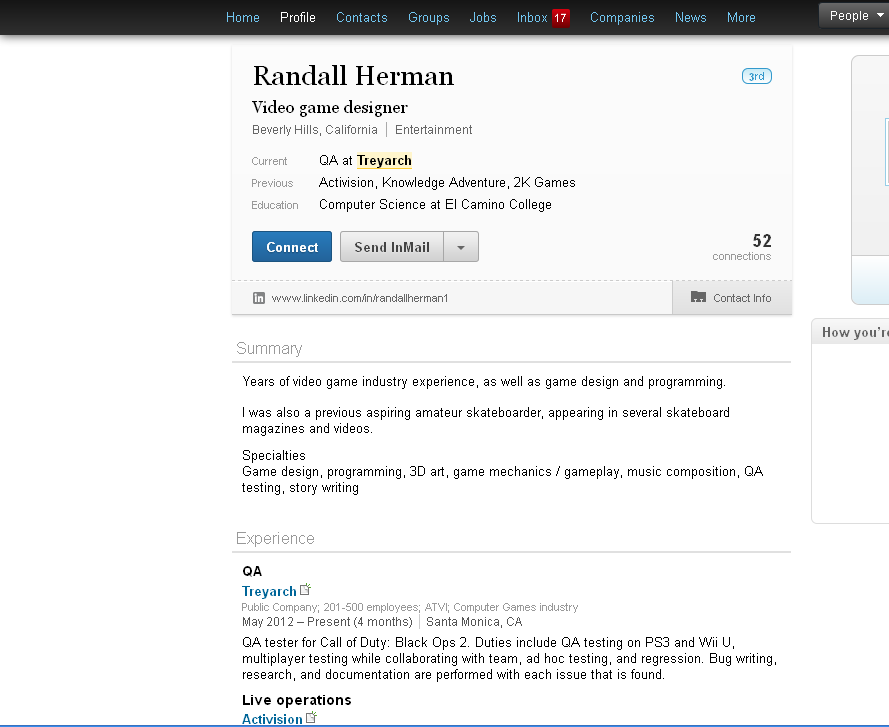
Task: Click the Experience section heading
Action: pos(275,538)
